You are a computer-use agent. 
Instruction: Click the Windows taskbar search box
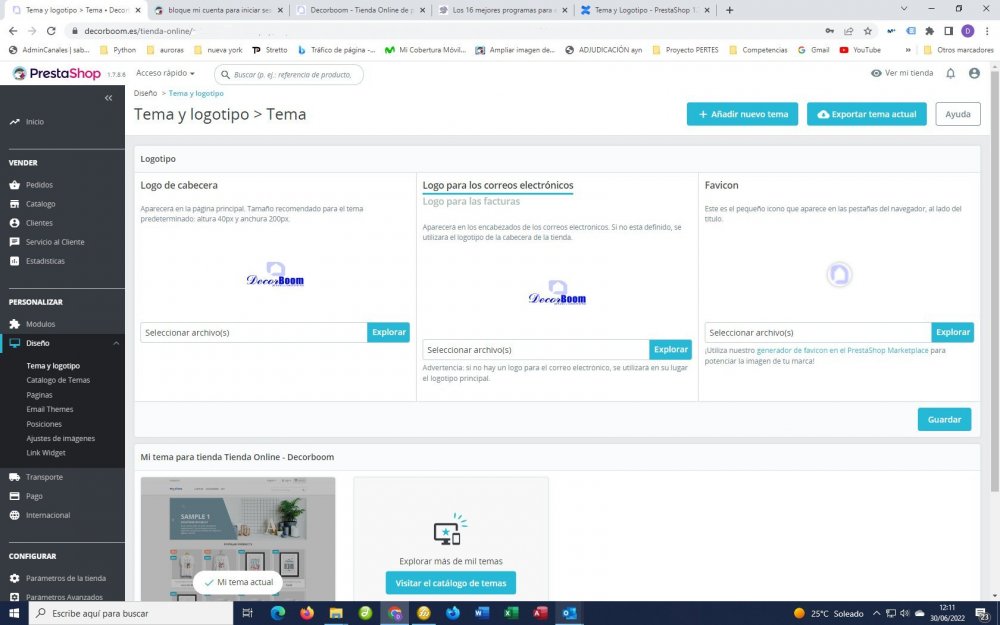click(131, 614)
